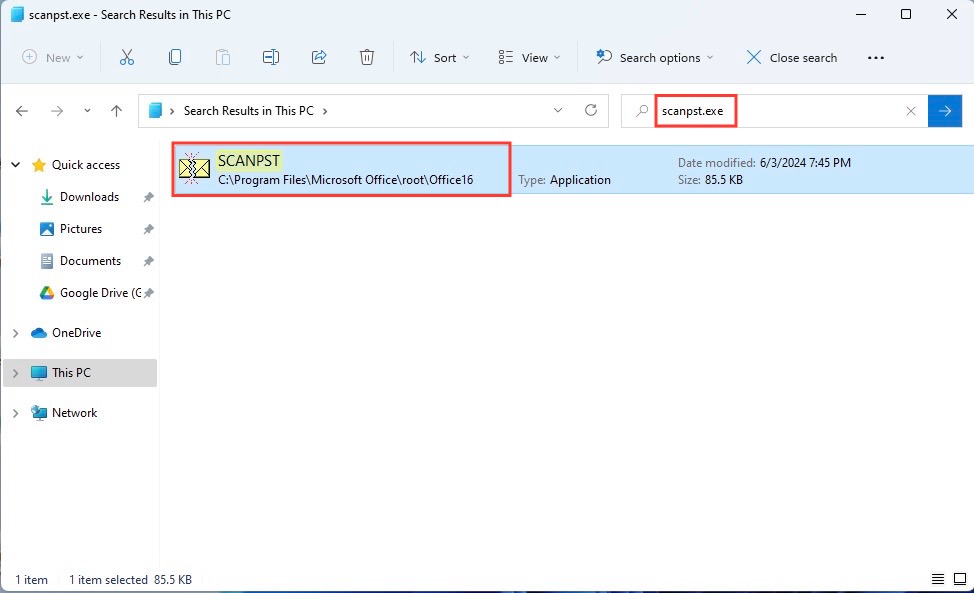Click the Close search button
This screenshot has height=593, width=974.
(x=791, y=58)
